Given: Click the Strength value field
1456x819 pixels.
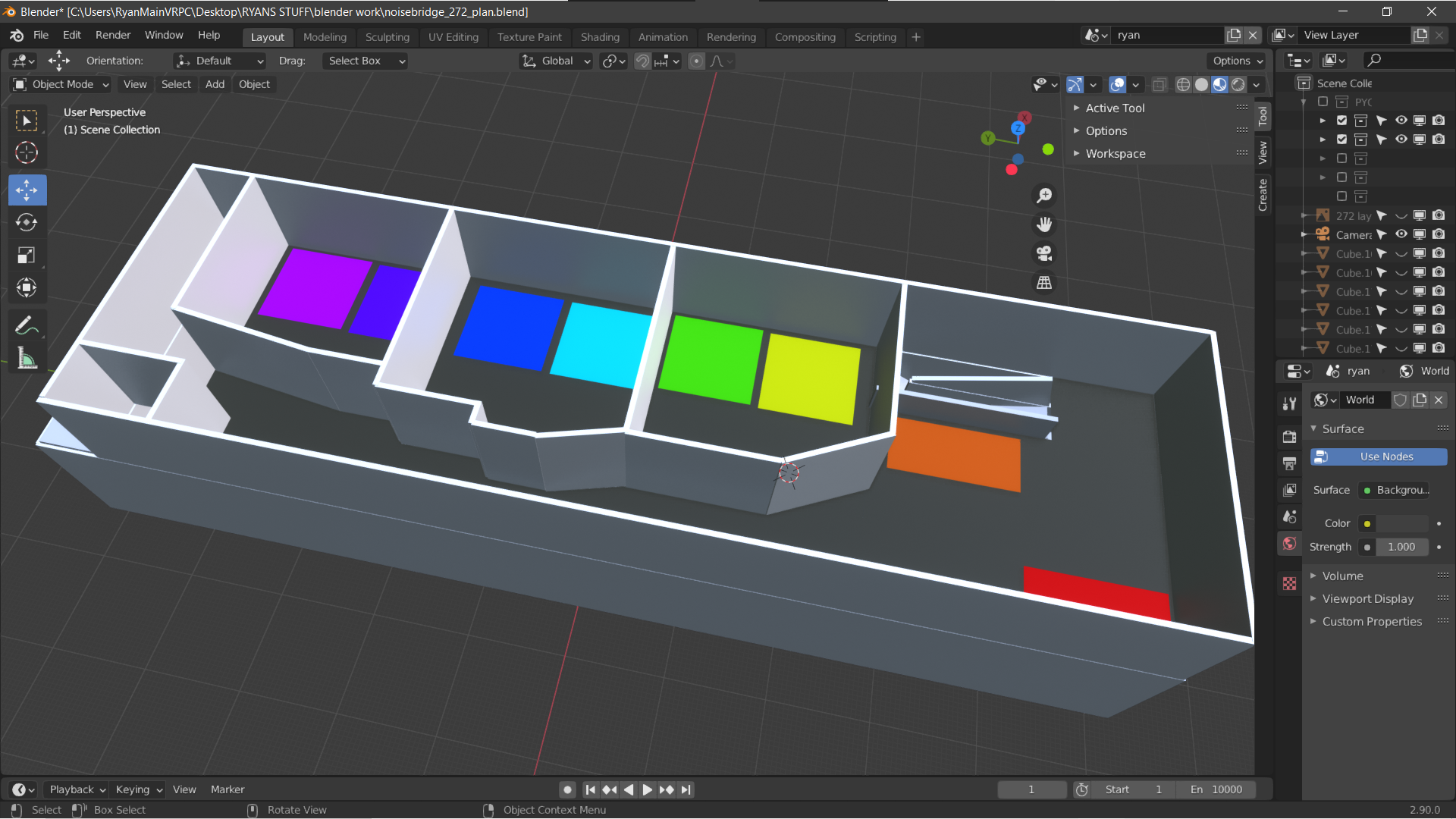Looking at the screenshot, I should pos(1400,547).
